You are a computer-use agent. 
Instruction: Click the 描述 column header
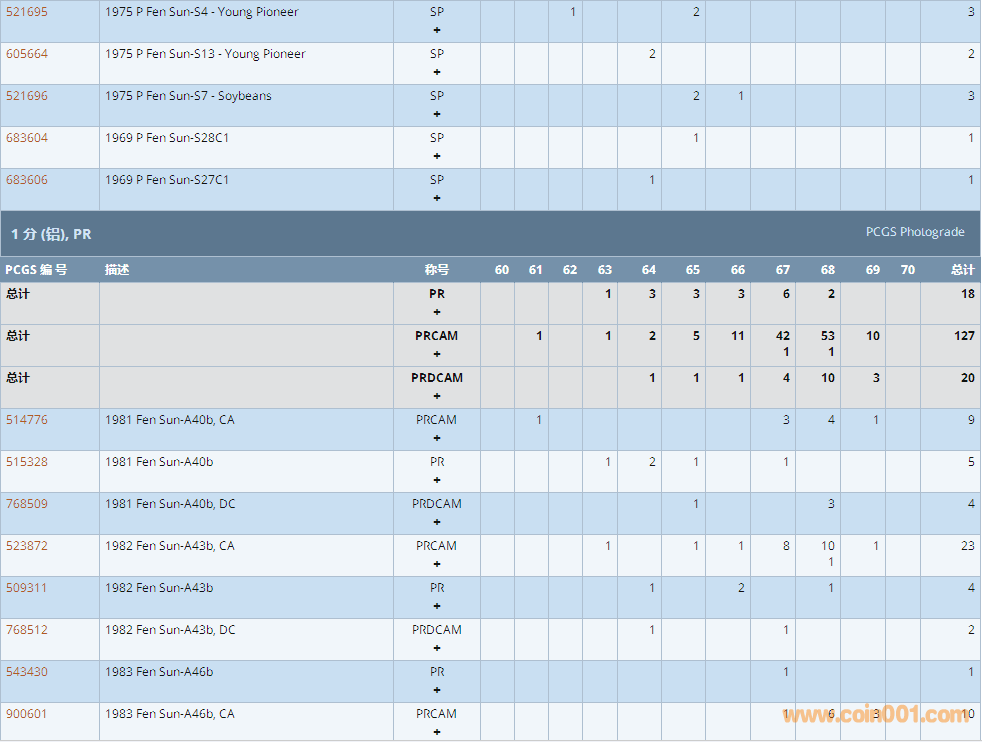pos(117,270)
